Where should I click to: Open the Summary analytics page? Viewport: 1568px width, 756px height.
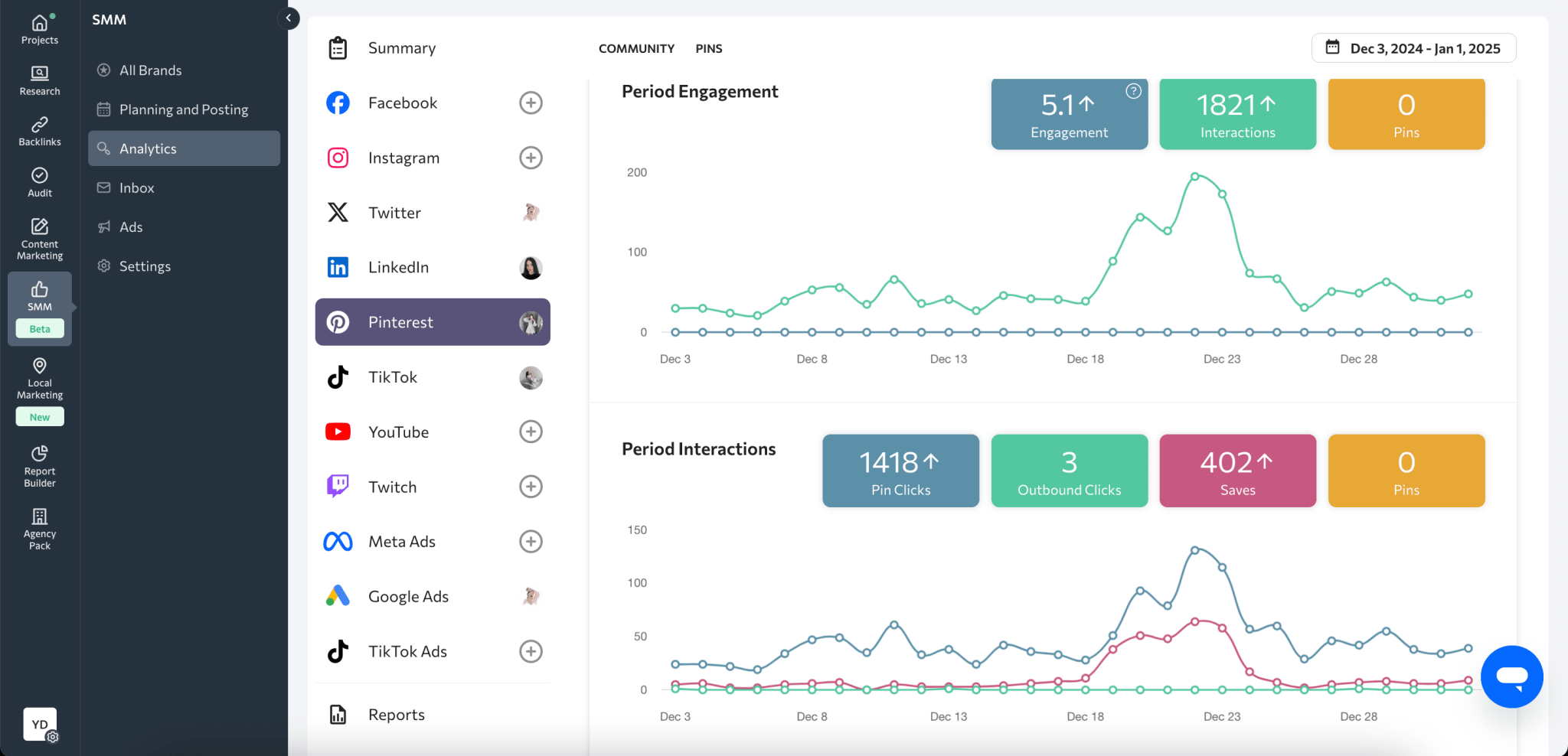pos(401,47)
